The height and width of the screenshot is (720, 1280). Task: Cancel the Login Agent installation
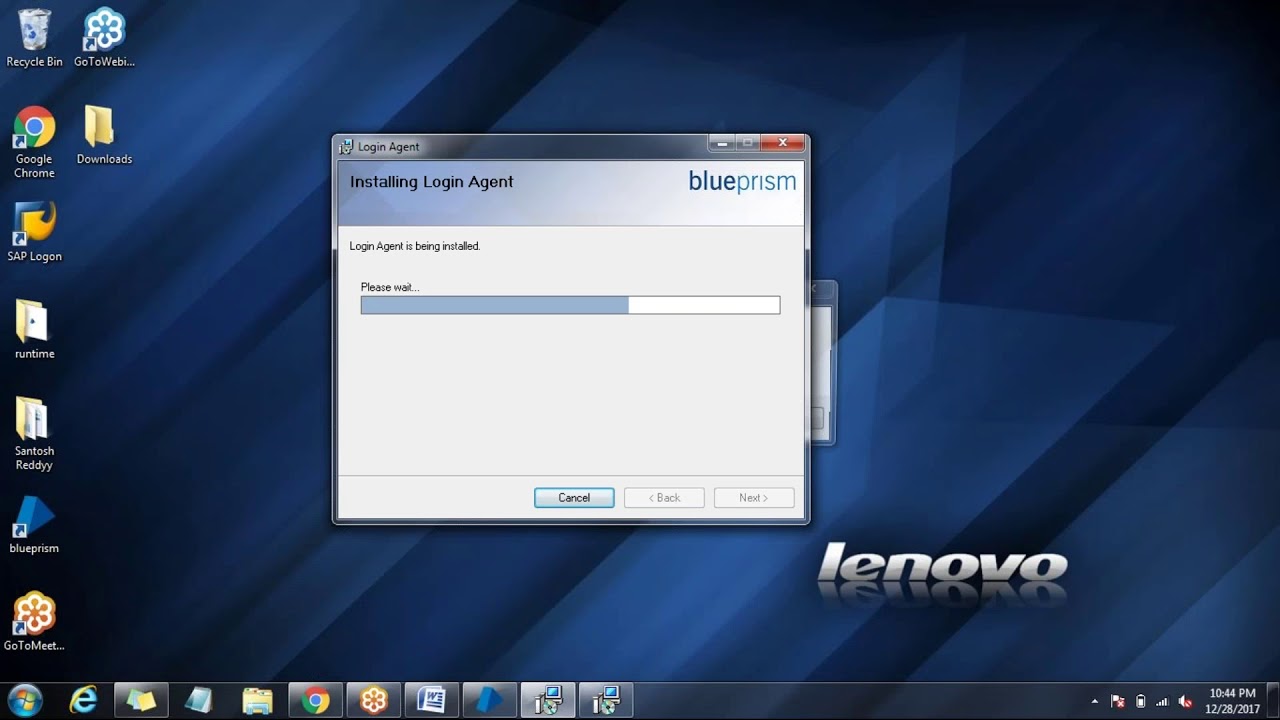574,497
